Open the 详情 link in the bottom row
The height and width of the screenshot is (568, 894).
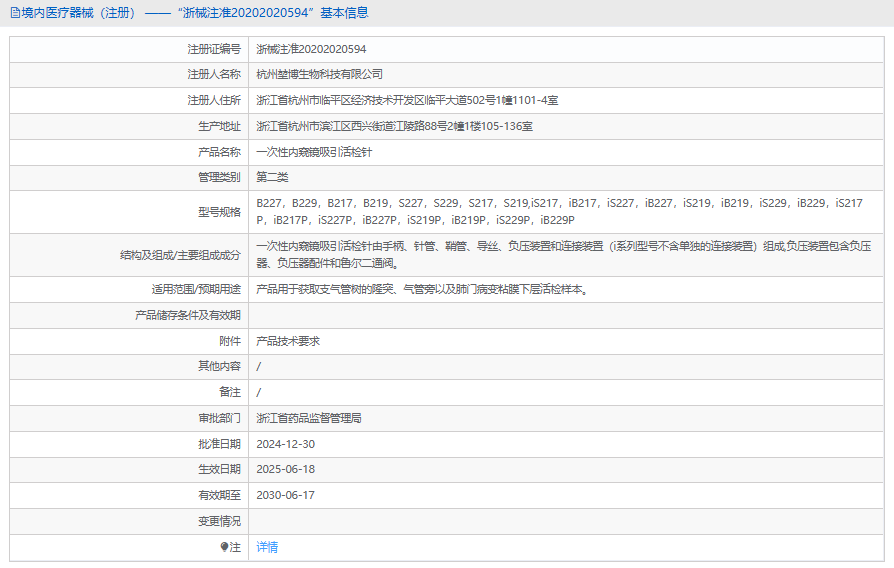267,547
